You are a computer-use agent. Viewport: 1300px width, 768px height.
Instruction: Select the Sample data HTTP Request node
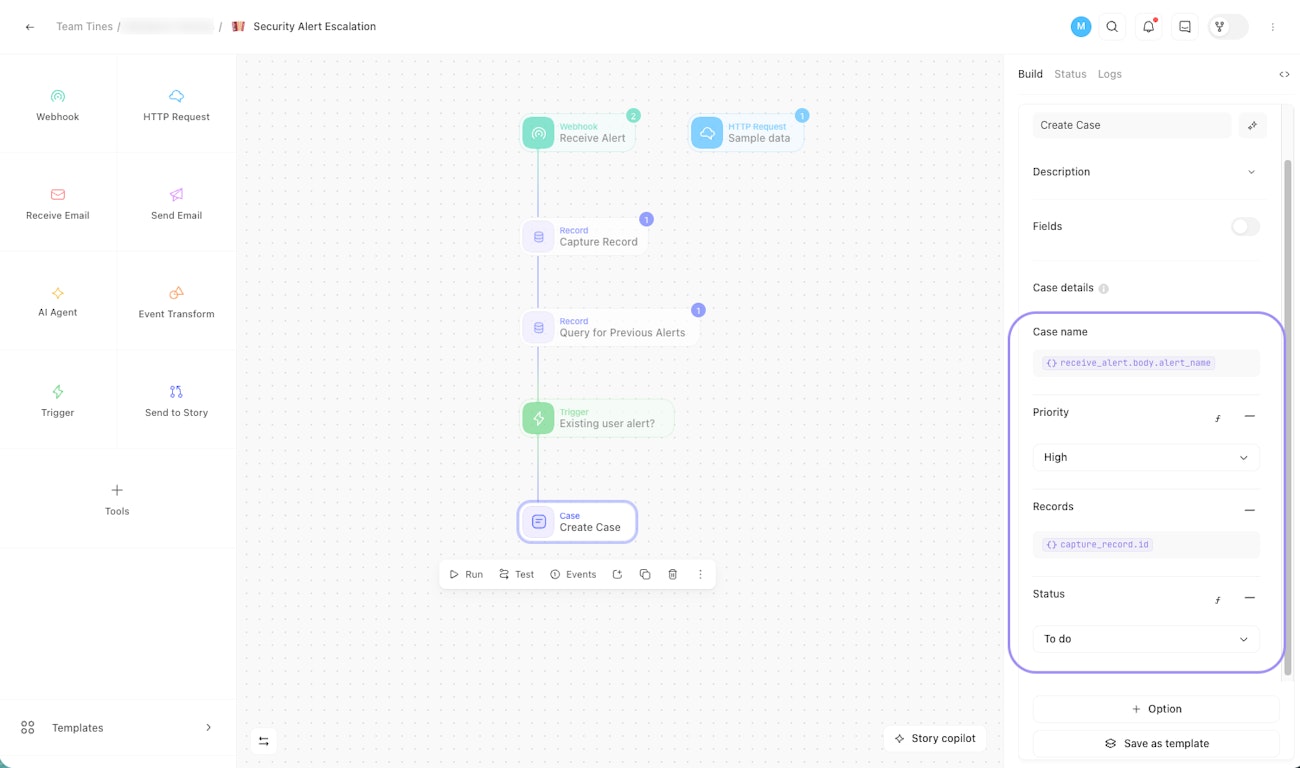click(x=747, y=133)
